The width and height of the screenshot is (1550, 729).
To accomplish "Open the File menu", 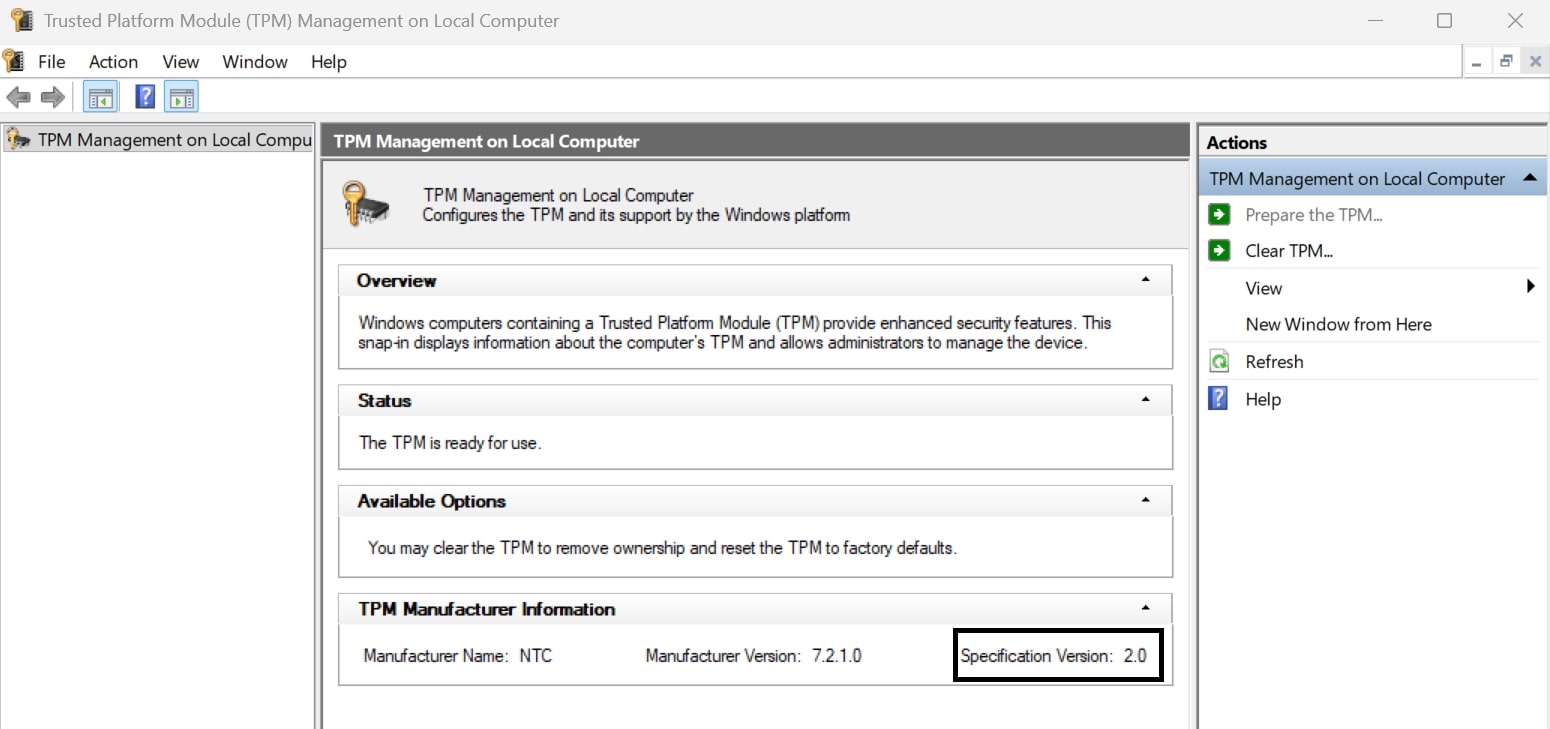I will (51, 62).
